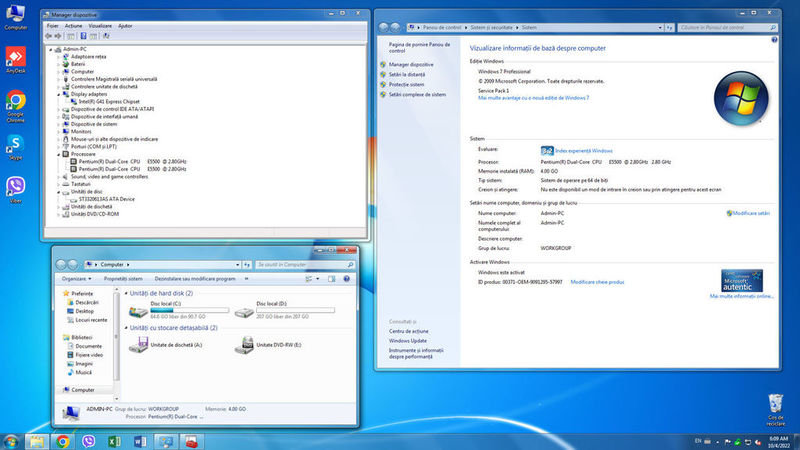Viewport: 800px width, 450px height.
Task: Click Dezinstalare sau modificare program
Action: point(195,279)
